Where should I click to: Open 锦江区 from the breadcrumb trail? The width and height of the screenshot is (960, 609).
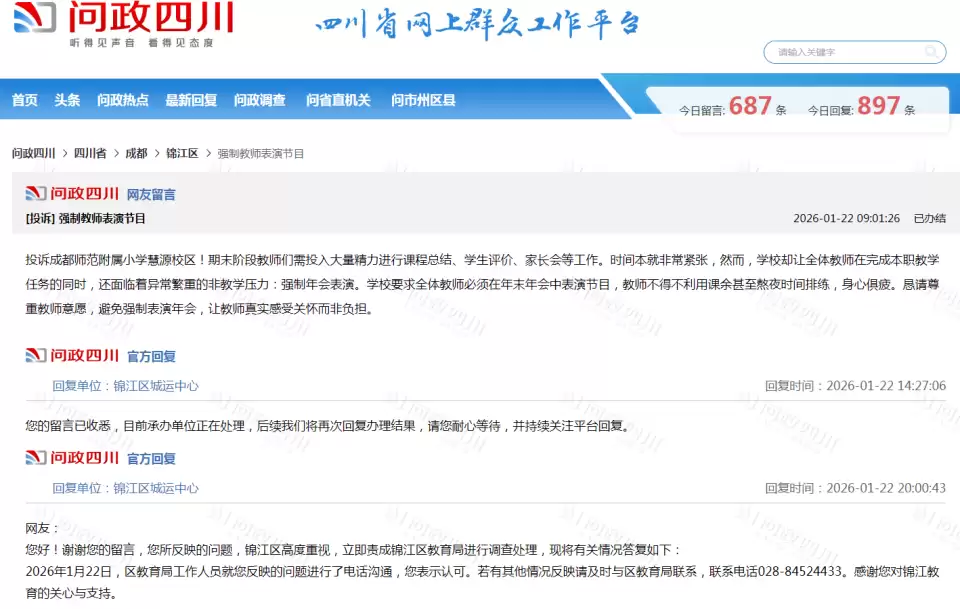pyautogui.click(x=182, y=153)
